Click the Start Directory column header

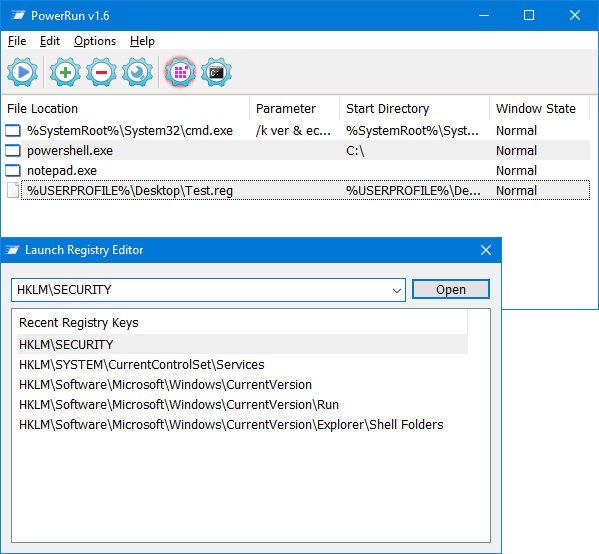[x=414, y=109]
